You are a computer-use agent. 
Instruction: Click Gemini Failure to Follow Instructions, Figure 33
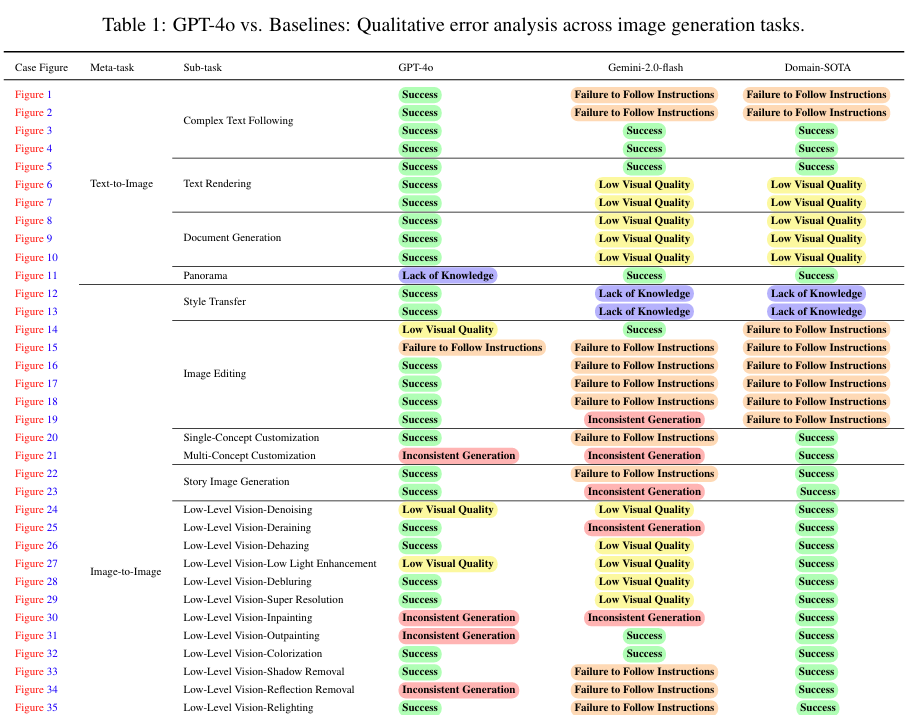click(x=645, y=672)
